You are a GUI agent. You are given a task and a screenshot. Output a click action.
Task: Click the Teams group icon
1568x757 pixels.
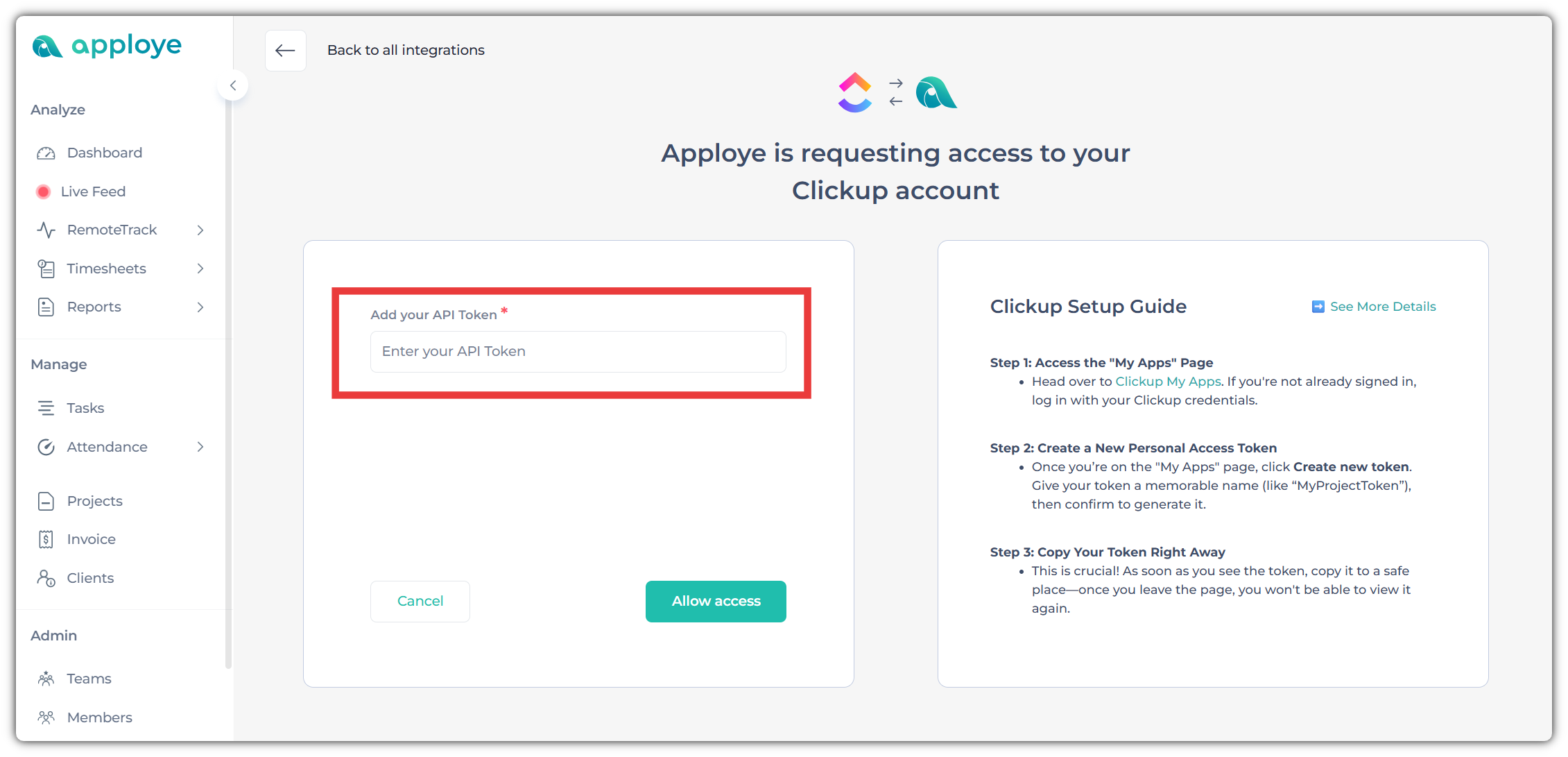coord(46,679)
